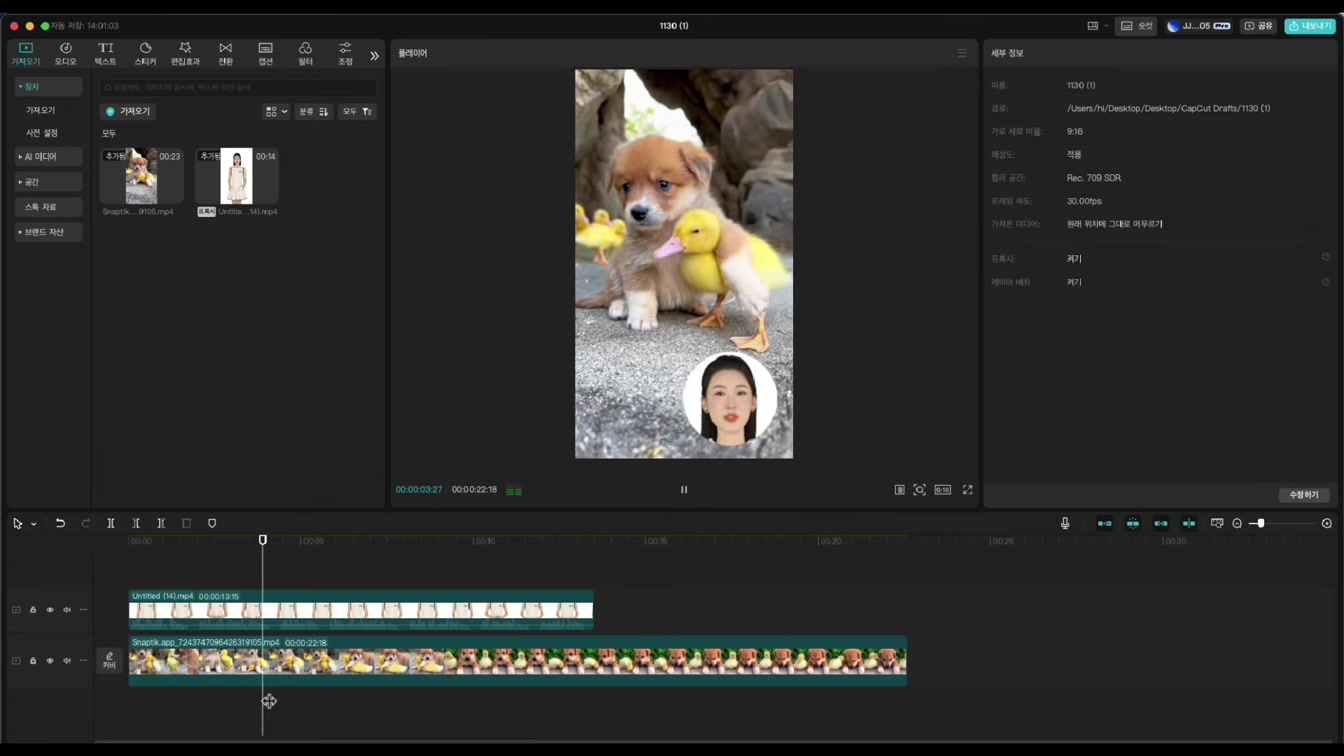1344x756 pixels.
Task: Expand the 브랜드 자산 sidebar section
Action: [48, 232]
